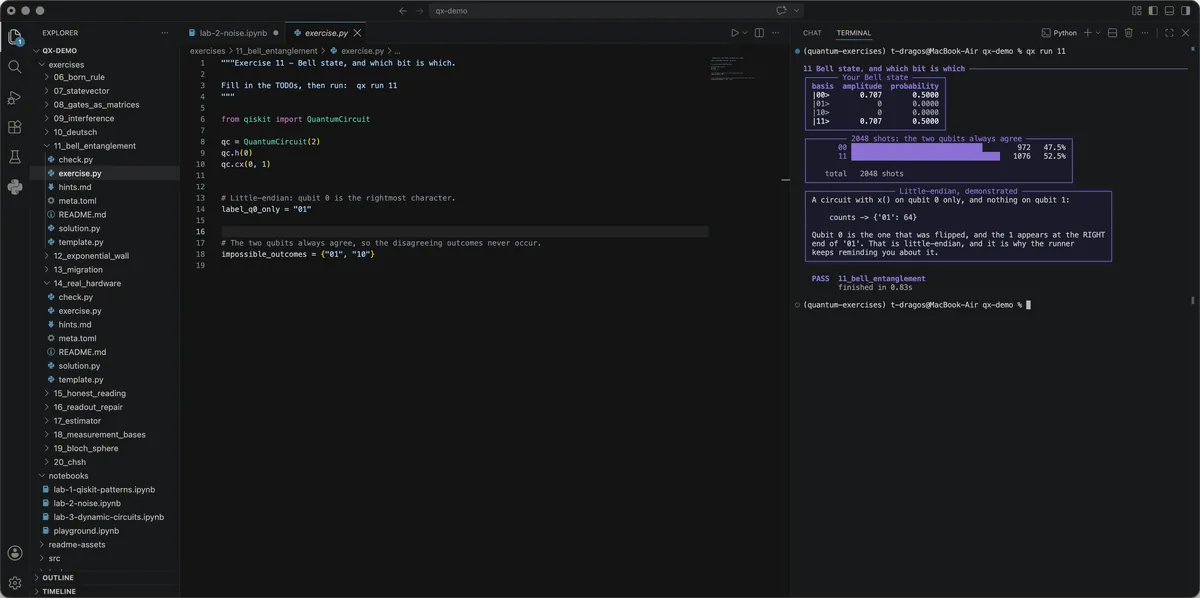Screen dimensions: 1200x598
Task: Open hints.md under 11_bell_entanglement
Action: tap(75, 187)
